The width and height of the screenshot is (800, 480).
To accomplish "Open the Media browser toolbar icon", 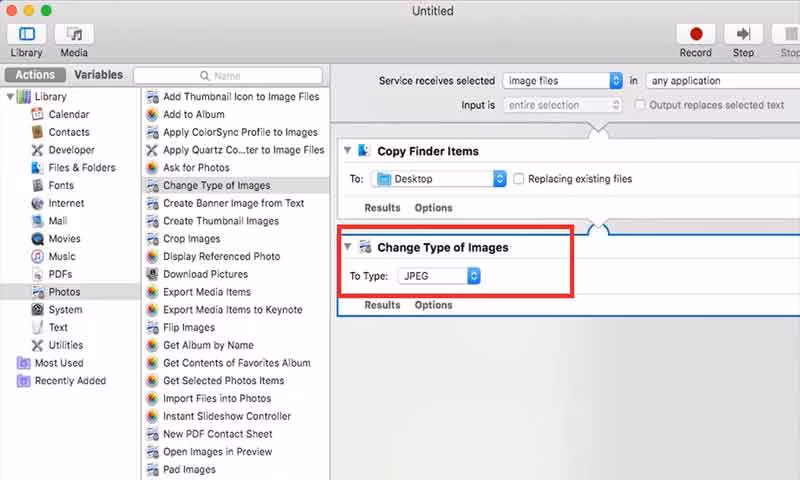I will [x=74, y=34].
